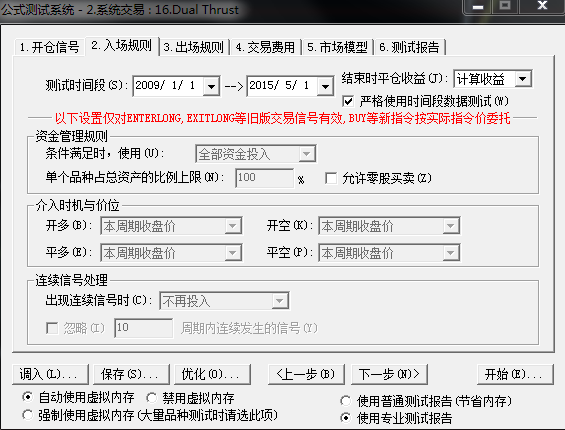Click the 忽略 periods field showing 10
The height and width of the screenshot is (430, 565).
click(x=143, y=328)
